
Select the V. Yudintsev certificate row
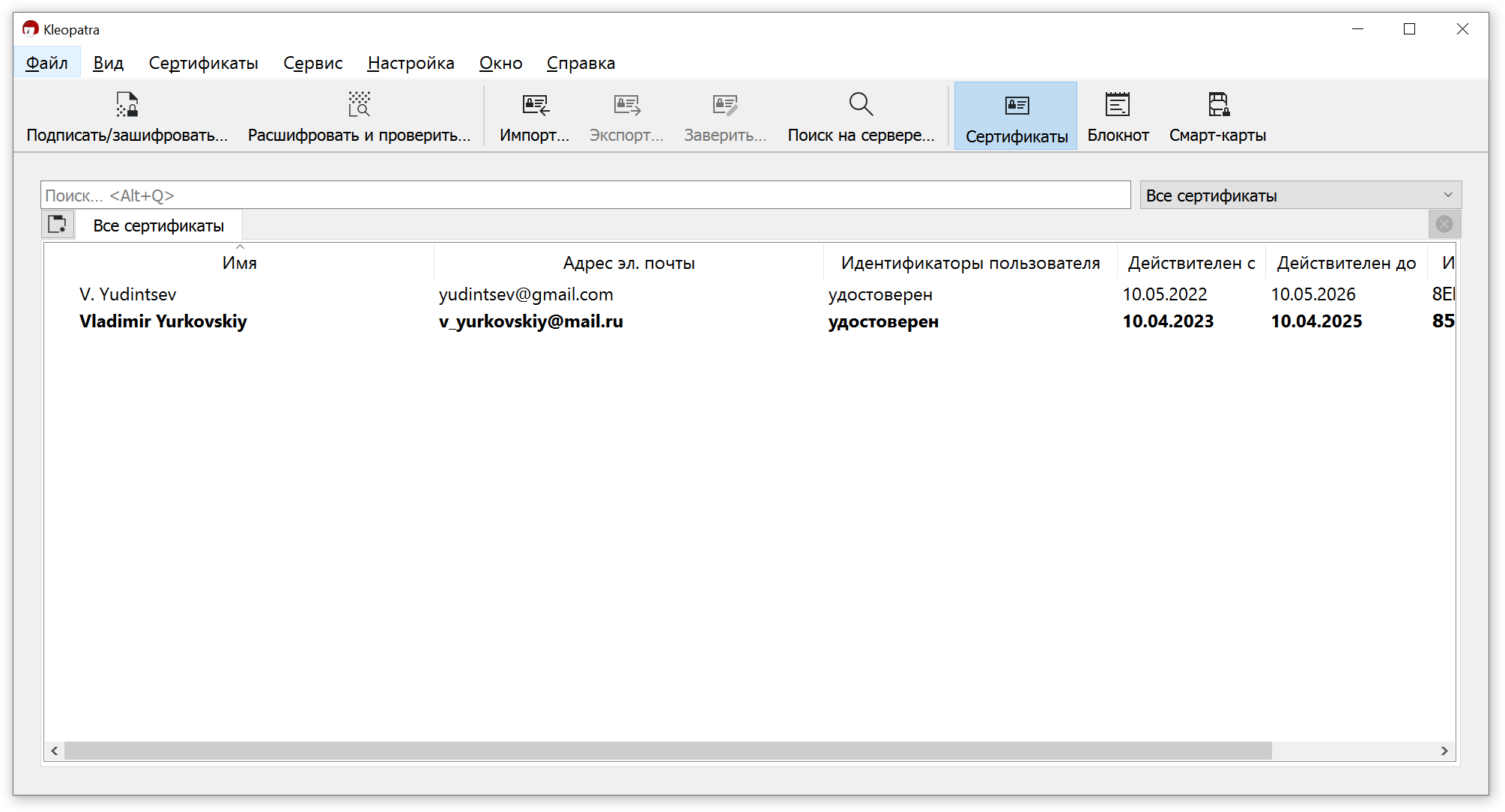(749, 294)
